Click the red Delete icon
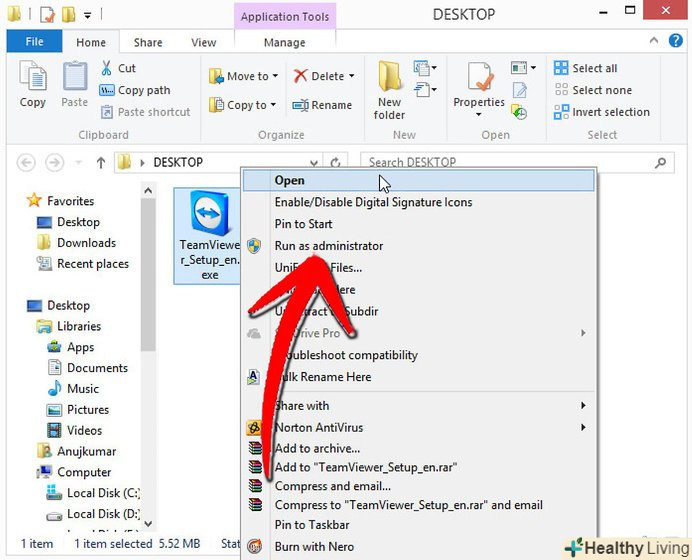 pyautogui.click(x=301, y=76)
